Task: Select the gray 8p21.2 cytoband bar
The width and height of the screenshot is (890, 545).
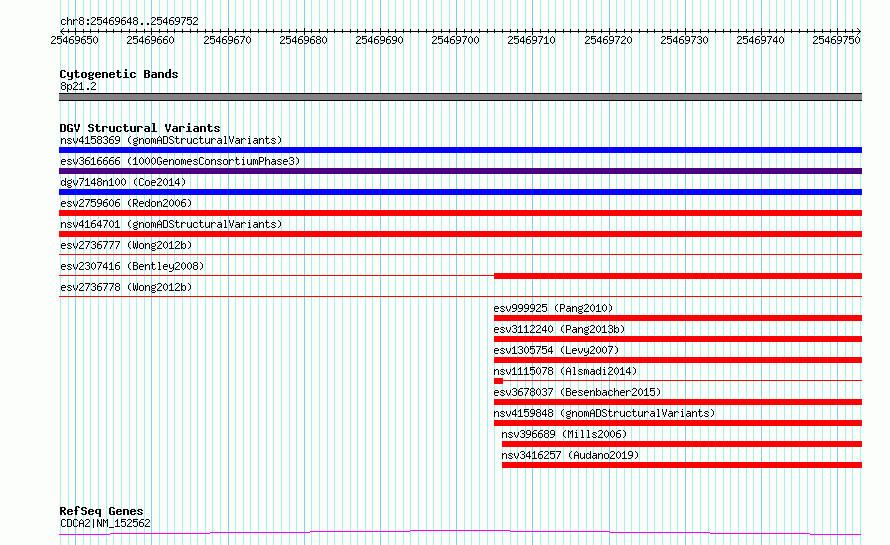Action: pos(460,97)
